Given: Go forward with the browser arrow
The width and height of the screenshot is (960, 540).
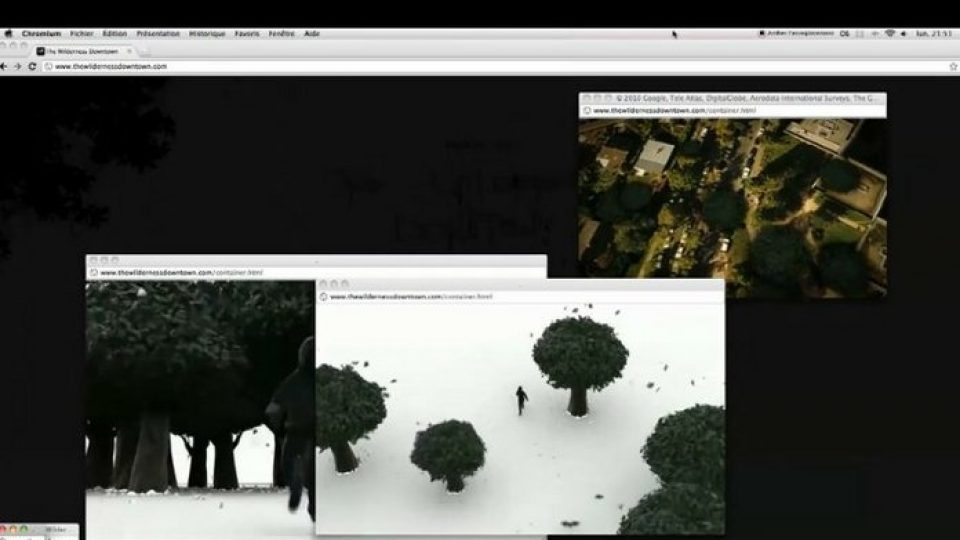Looking at the screenshot, I should pyautogui.click(x=18, y=66).
